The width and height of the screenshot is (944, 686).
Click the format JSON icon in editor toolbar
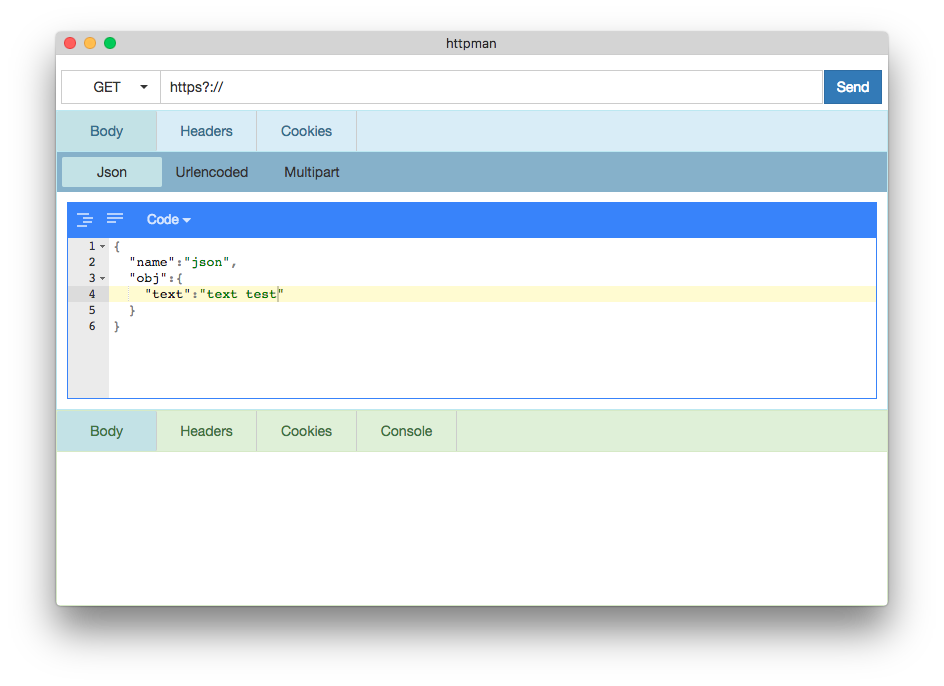click(85, 219)
